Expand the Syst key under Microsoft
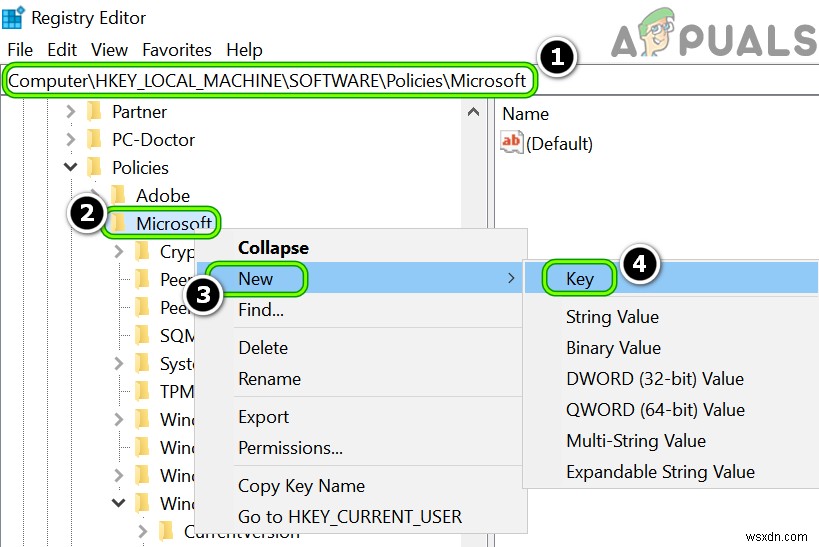Screen dimensions: 819x547 [119, 363]
